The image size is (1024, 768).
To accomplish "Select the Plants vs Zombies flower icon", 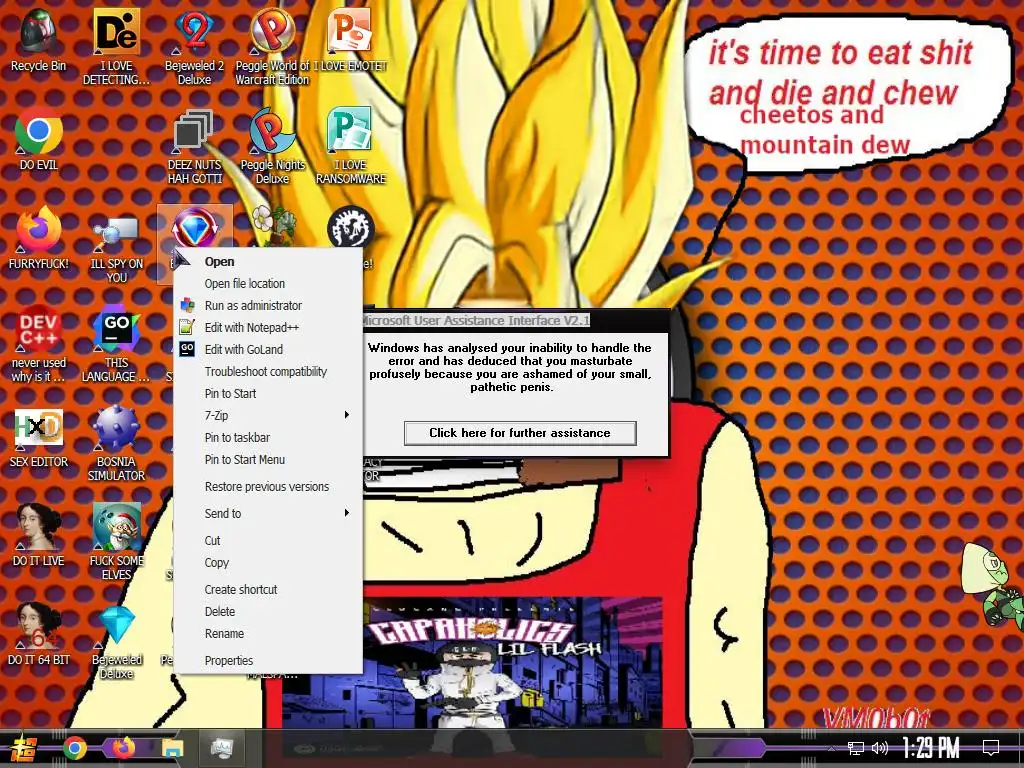I will pos(274,225).
